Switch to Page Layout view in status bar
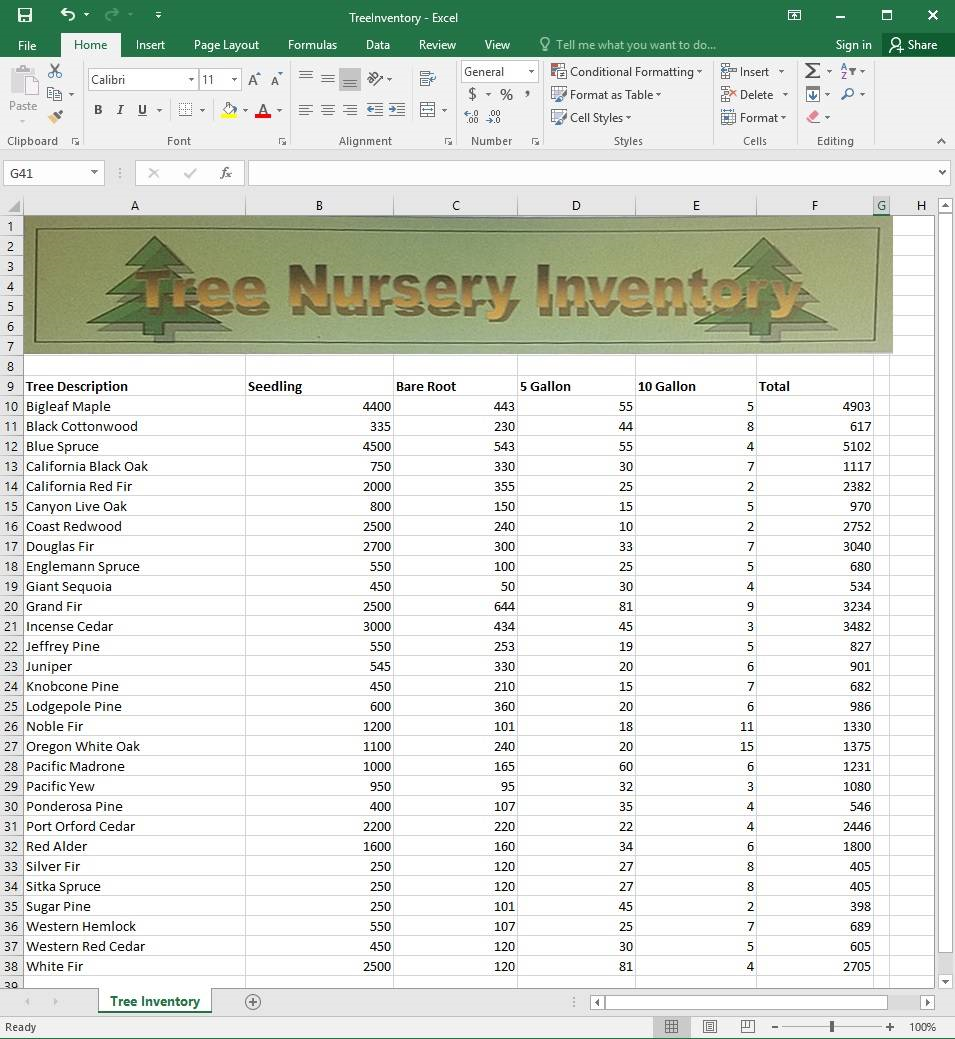 pos(710,1027)
